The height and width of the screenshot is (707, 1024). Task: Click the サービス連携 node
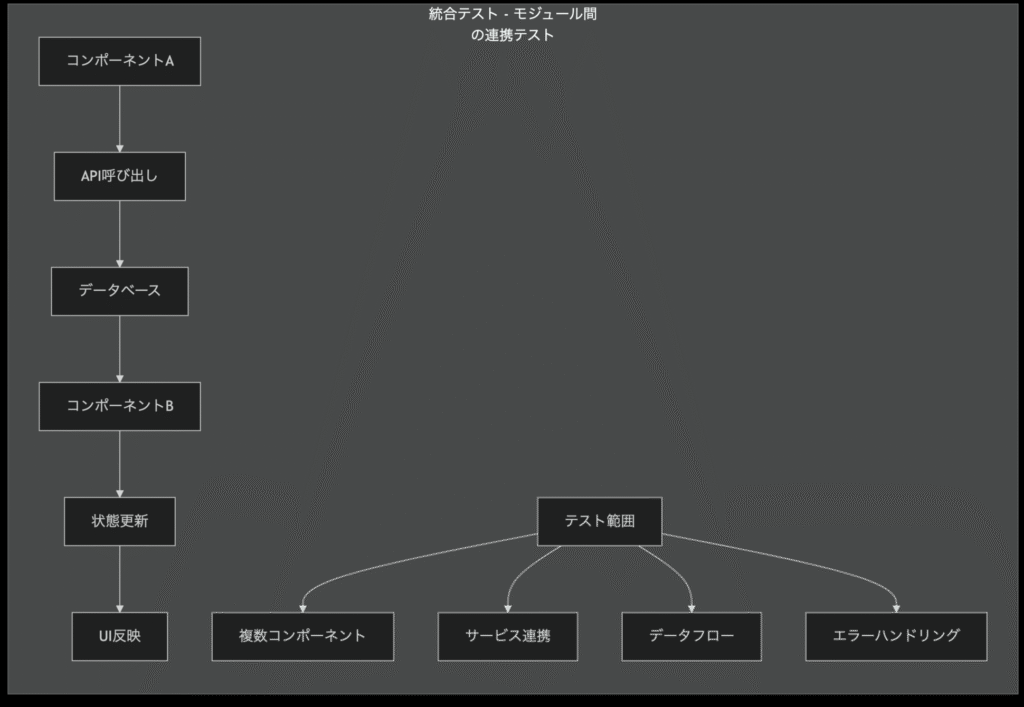[507, 636]
